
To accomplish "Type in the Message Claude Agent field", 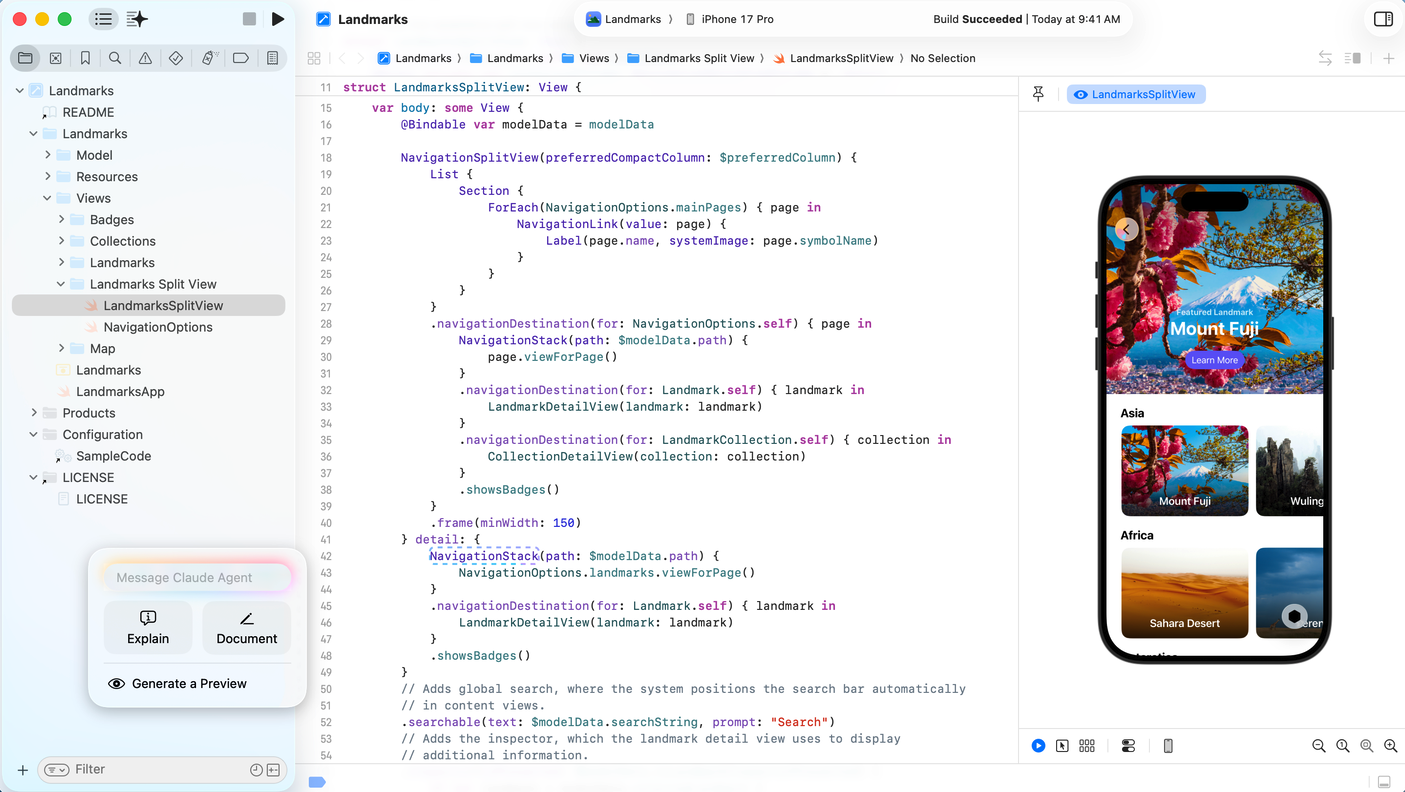I will pyautogui.click(x=196, y=577).
